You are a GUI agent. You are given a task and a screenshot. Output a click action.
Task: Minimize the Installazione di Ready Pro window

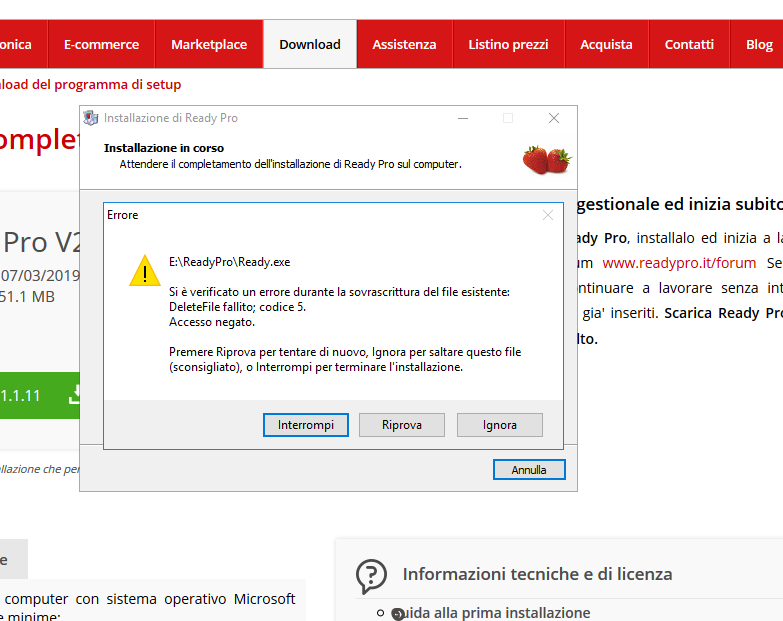(x=463, y=118)
